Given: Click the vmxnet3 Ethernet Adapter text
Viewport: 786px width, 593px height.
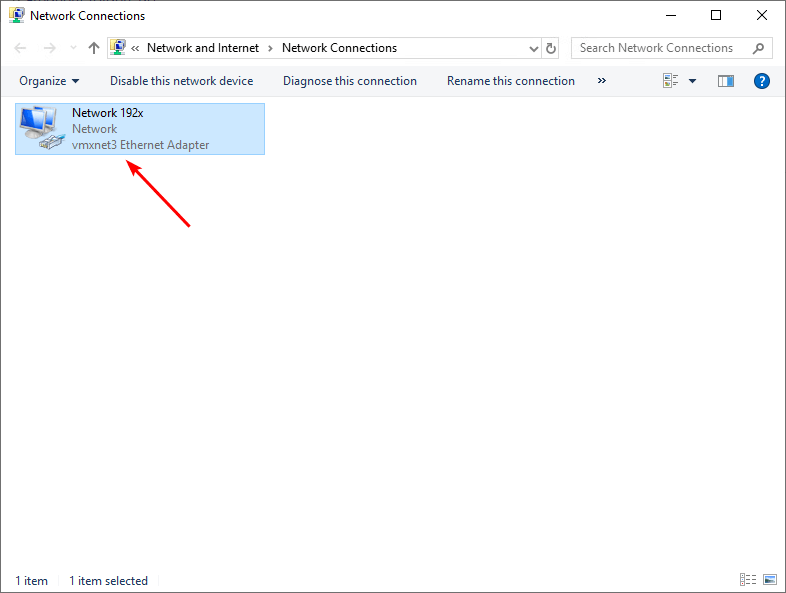Looking at the screenshot, I should click(x=140, y=145).
